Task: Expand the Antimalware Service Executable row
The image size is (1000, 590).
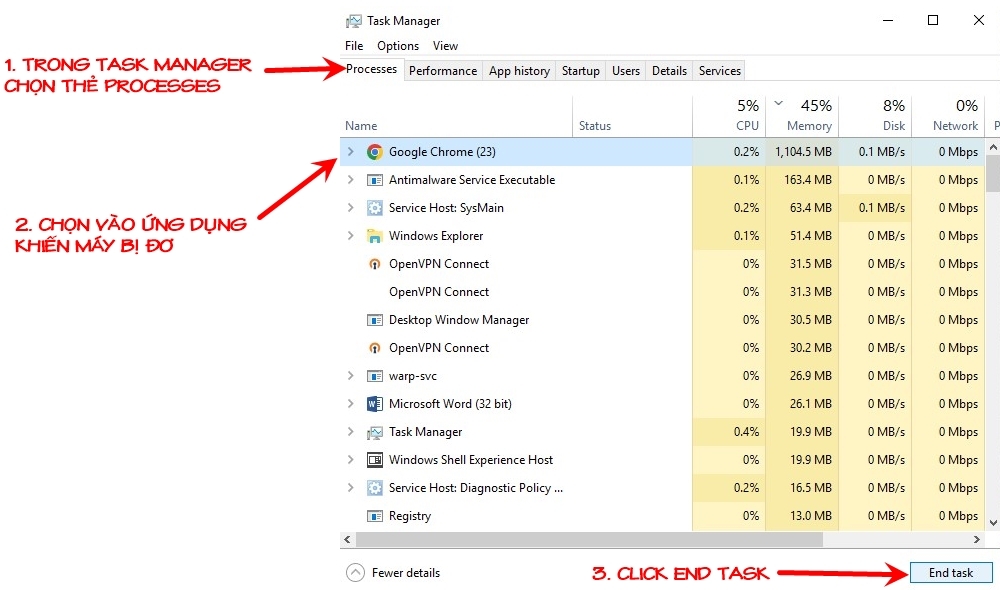Action: 350,180
